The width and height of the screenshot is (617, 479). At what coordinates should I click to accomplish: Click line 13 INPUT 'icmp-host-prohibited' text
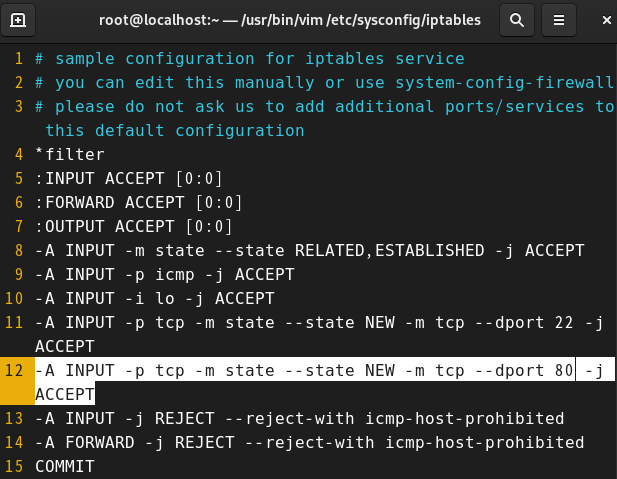point(464,419)
